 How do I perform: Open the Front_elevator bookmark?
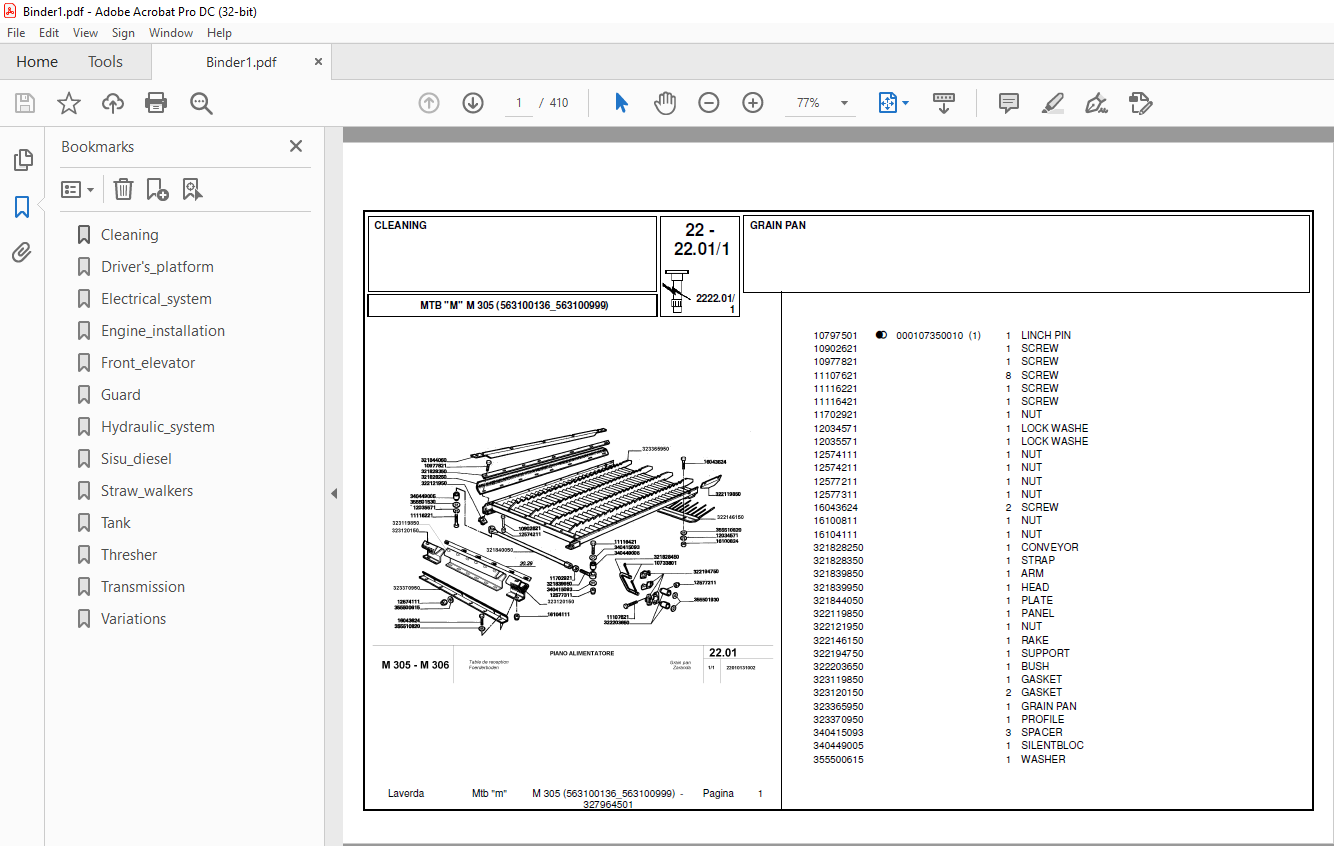pyautogui.click(x=148, y=363)
